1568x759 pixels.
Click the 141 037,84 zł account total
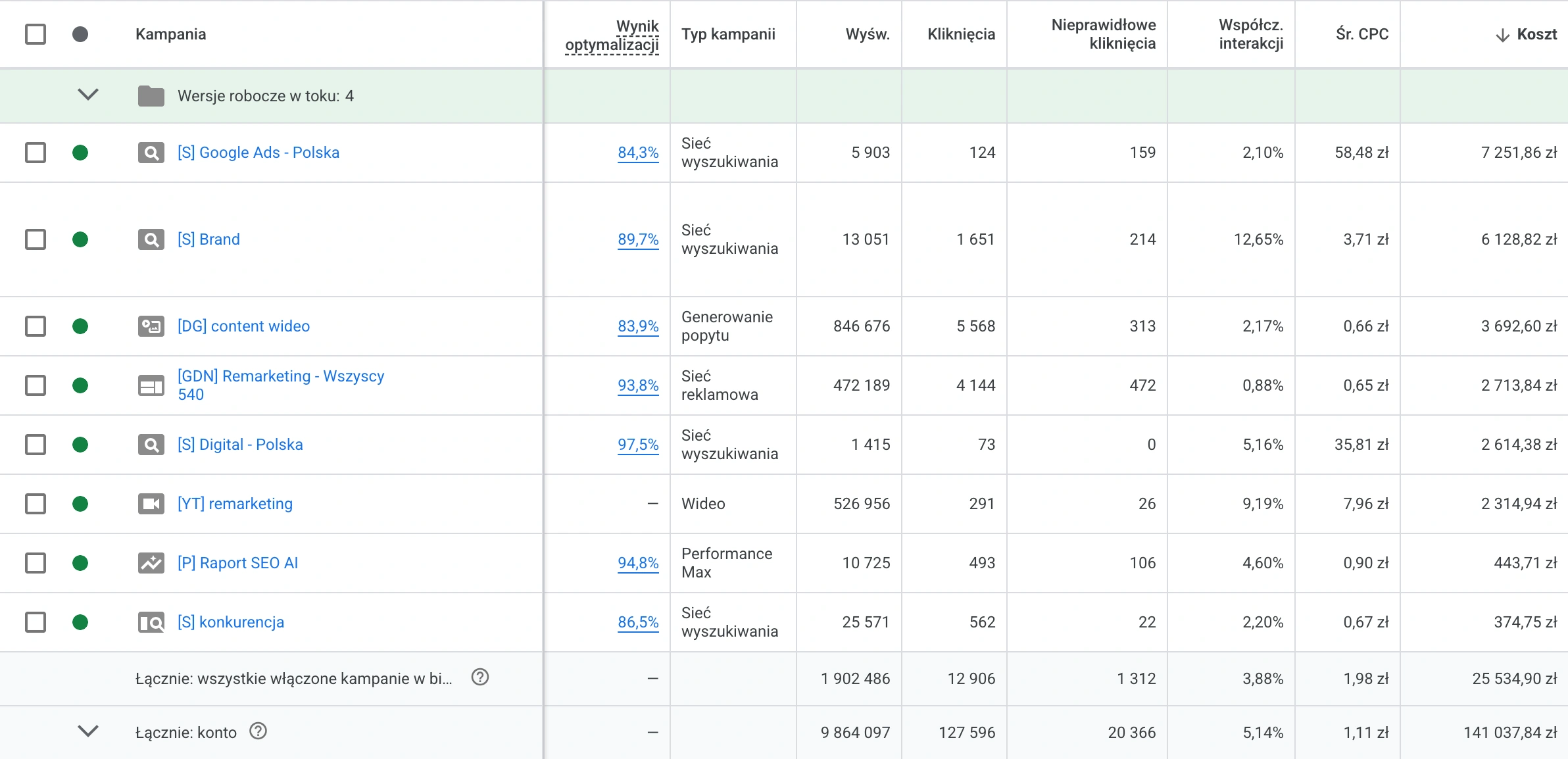pyautogui.click(x=1510, y=733)
